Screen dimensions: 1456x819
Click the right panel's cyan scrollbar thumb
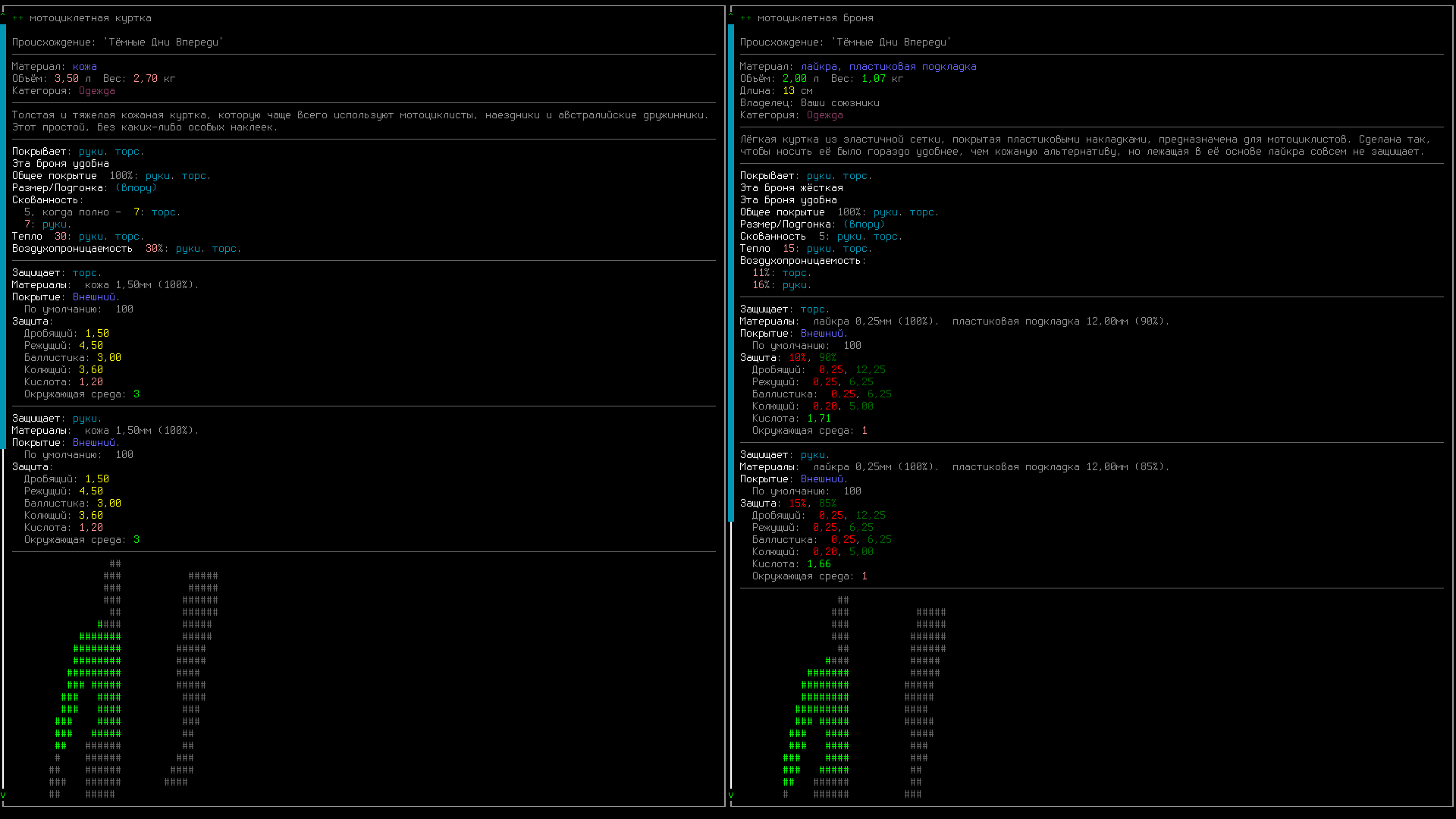(731, 273)
